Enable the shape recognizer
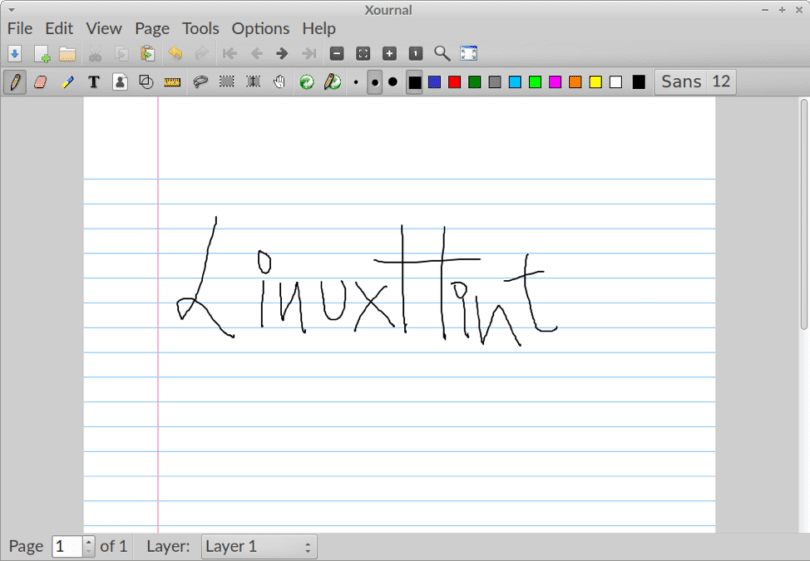 tap(146, 82)
